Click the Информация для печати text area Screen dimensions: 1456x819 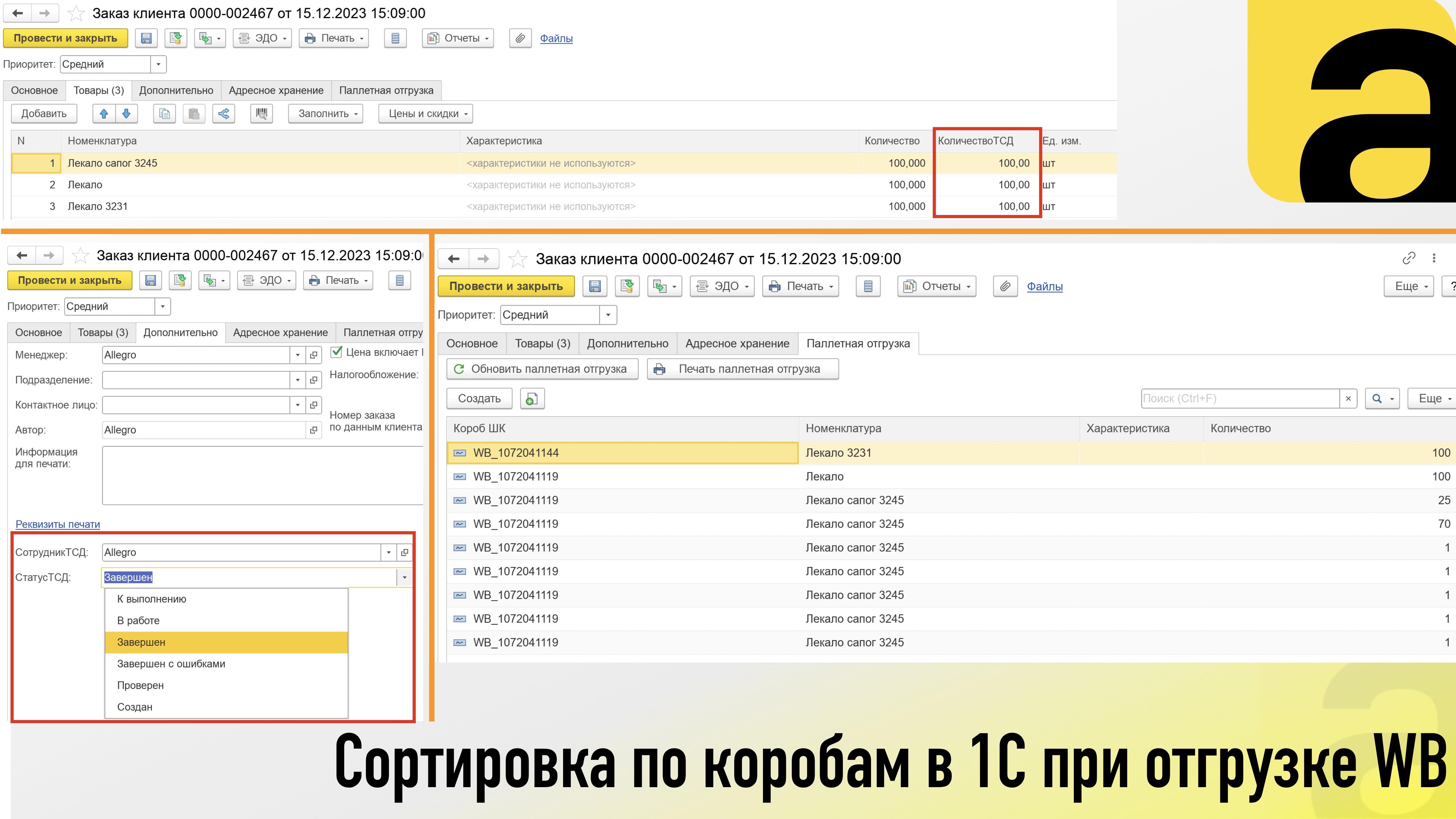263,475
